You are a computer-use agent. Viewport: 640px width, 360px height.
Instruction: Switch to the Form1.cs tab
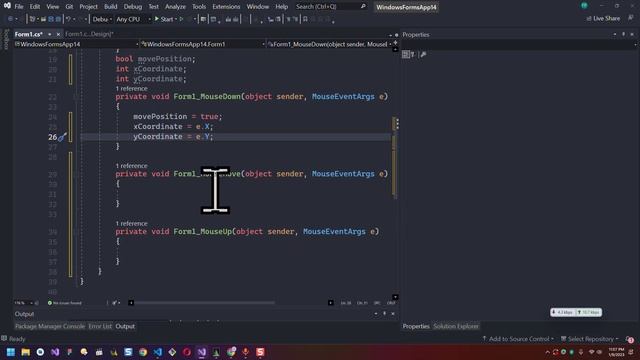tap(29, 34)
